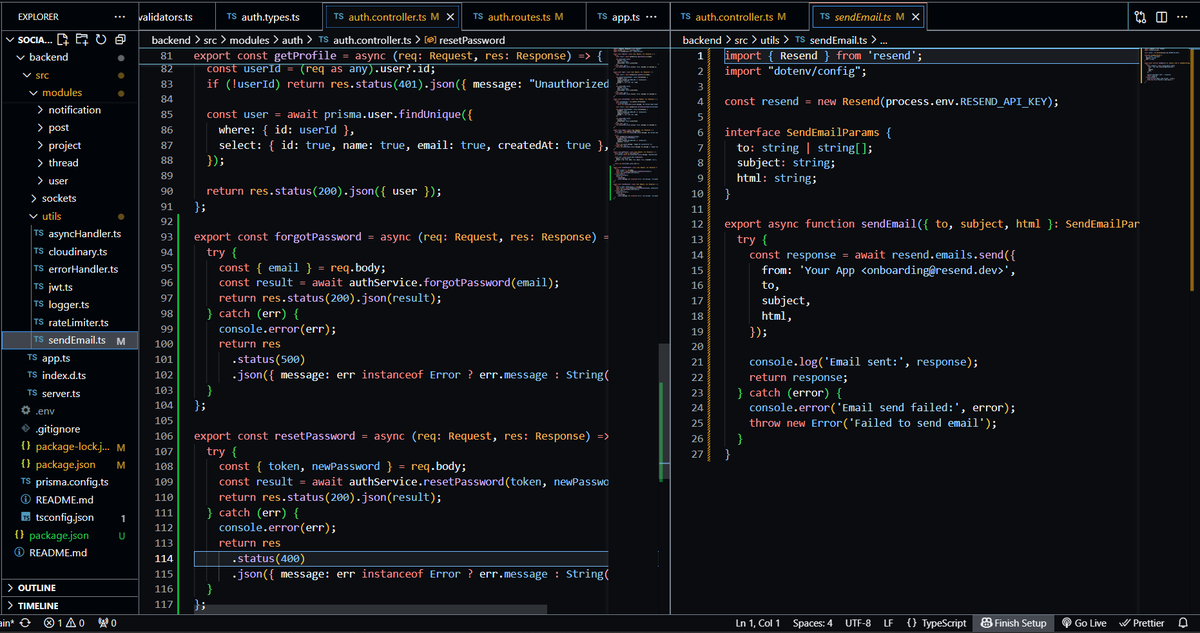
Task: Open Explorer views and more actions menu
Action: pos(120,17)
